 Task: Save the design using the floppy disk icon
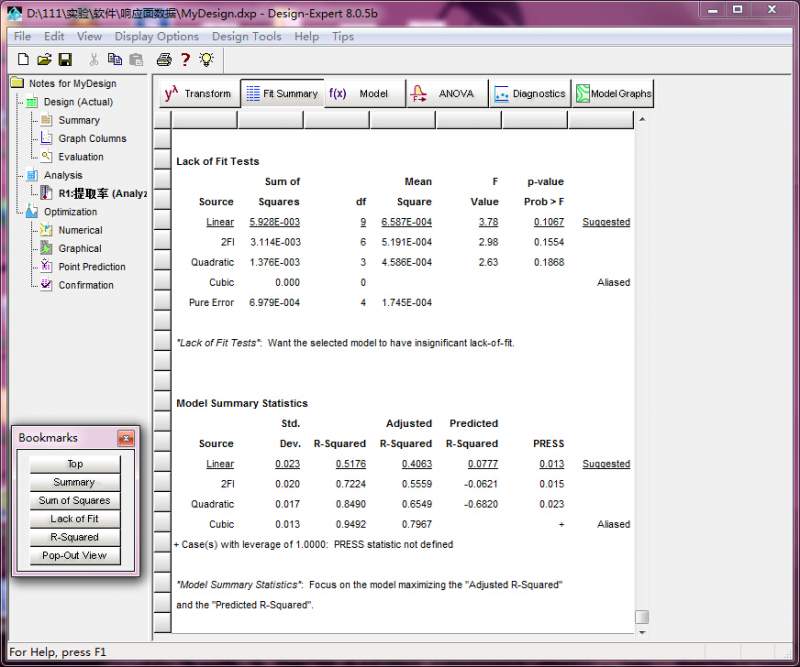pyautogui.click(x=65, y=60)
